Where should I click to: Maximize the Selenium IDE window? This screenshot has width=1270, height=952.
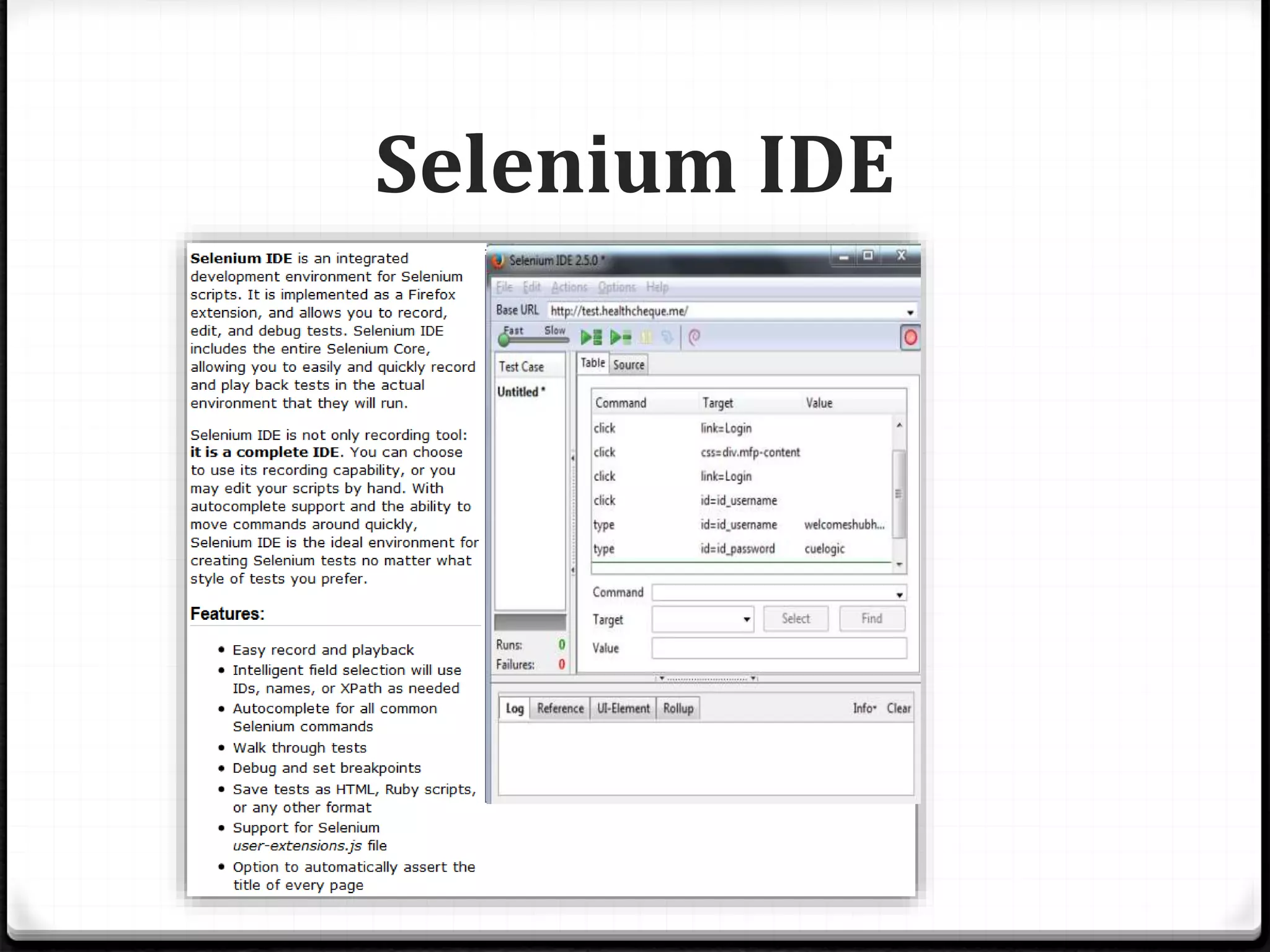tap(868, 255)
